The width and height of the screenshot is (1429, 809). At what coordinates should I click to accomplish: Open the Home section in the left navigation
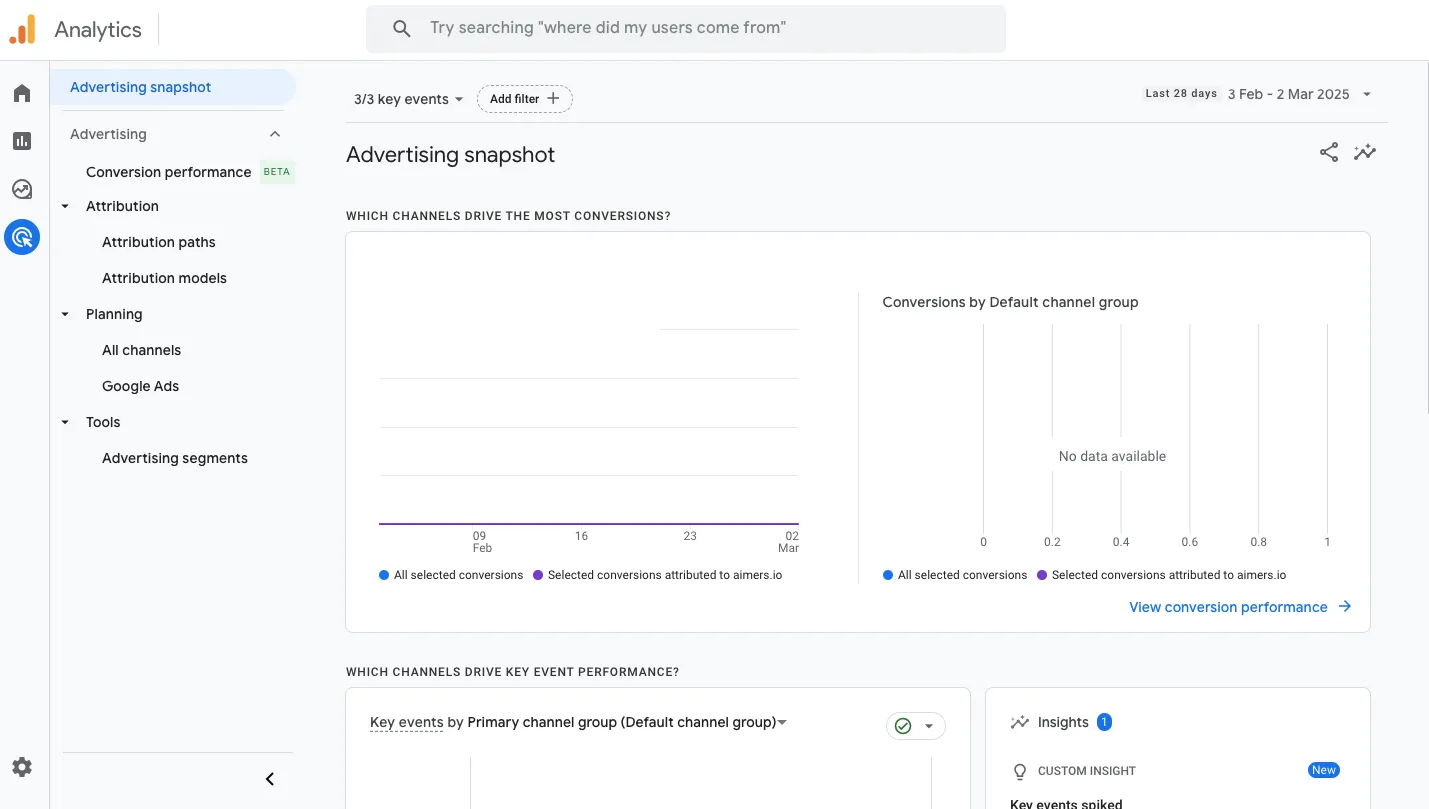pos(22,92)
